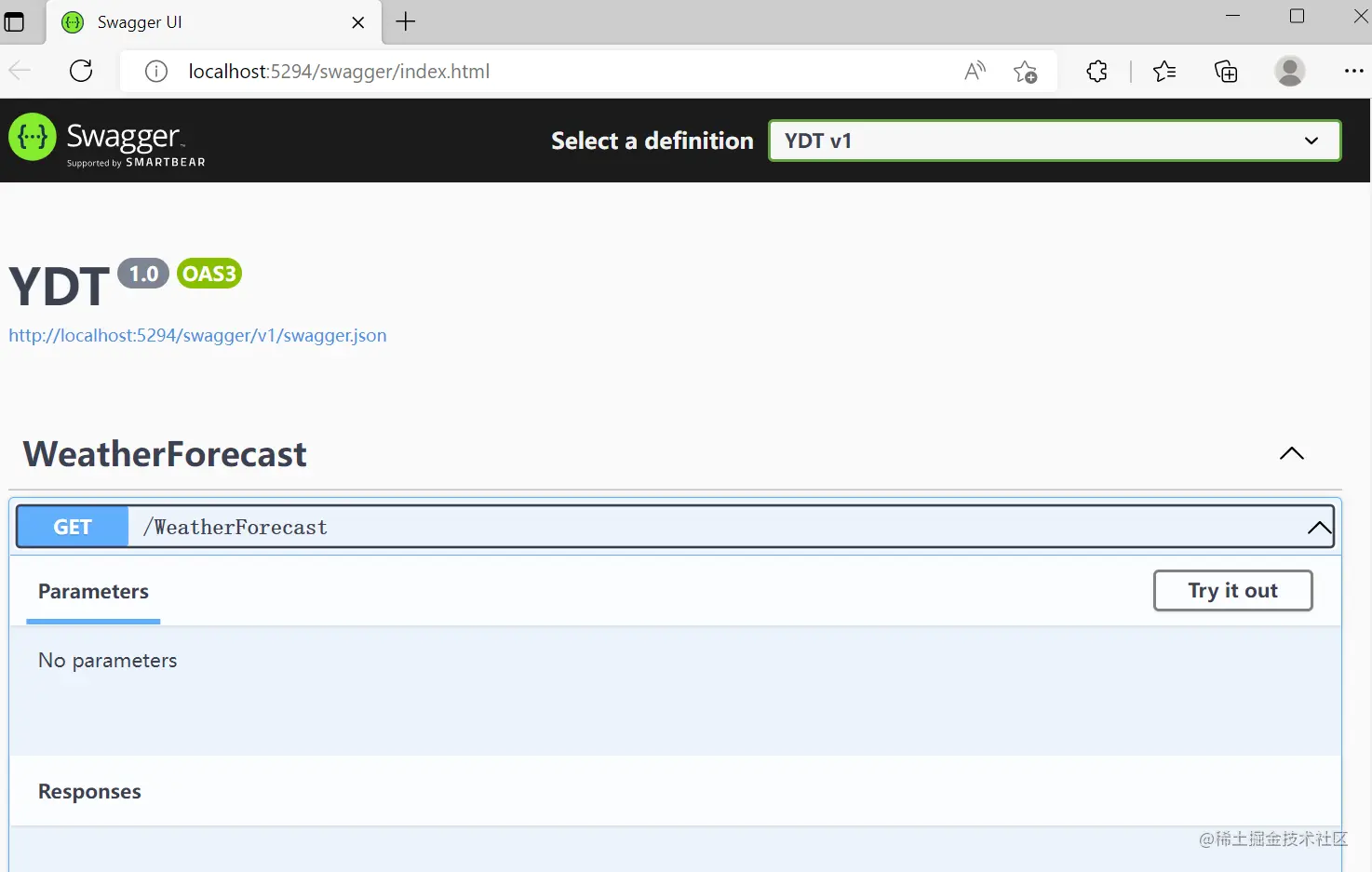Click the tab actions menu icon
Image resolution: width=1372 pixels, height=872 pixels.
click(14, 21)
